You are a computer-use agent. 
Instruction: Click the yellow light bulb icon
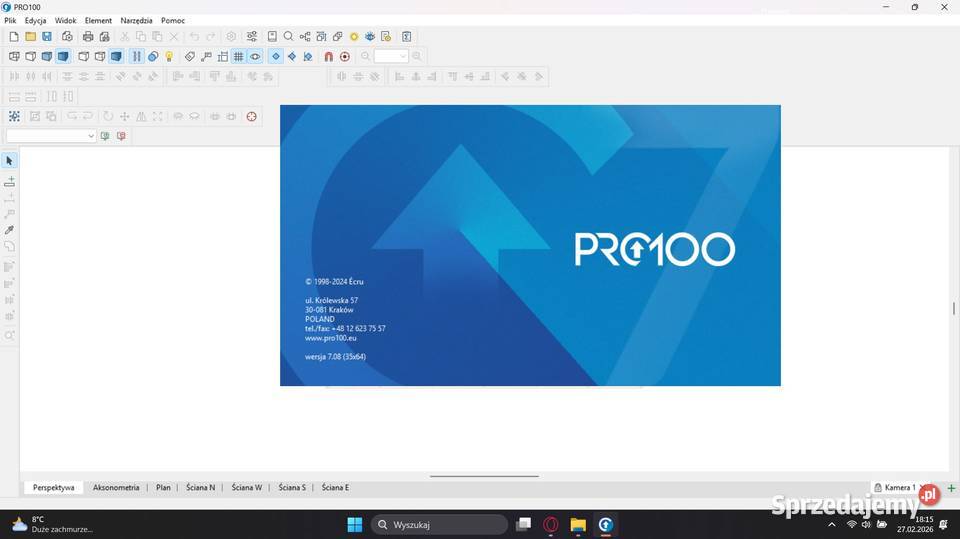click(x=169, y=56)
